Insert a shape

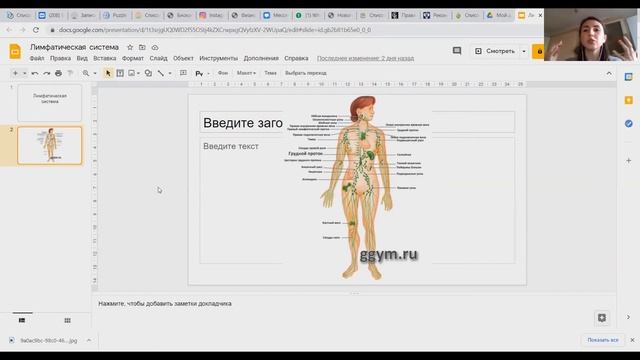(x=149, y=73)
